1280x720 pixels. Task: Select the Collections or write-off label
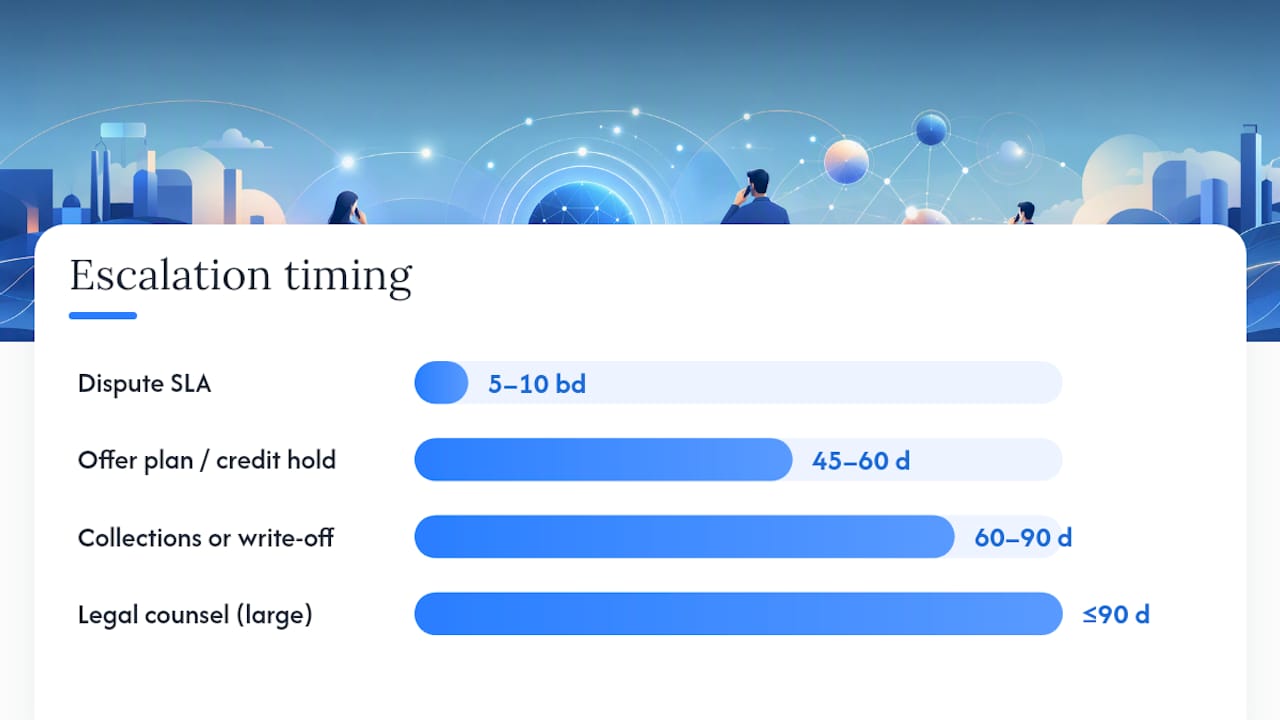click(206, 537)
